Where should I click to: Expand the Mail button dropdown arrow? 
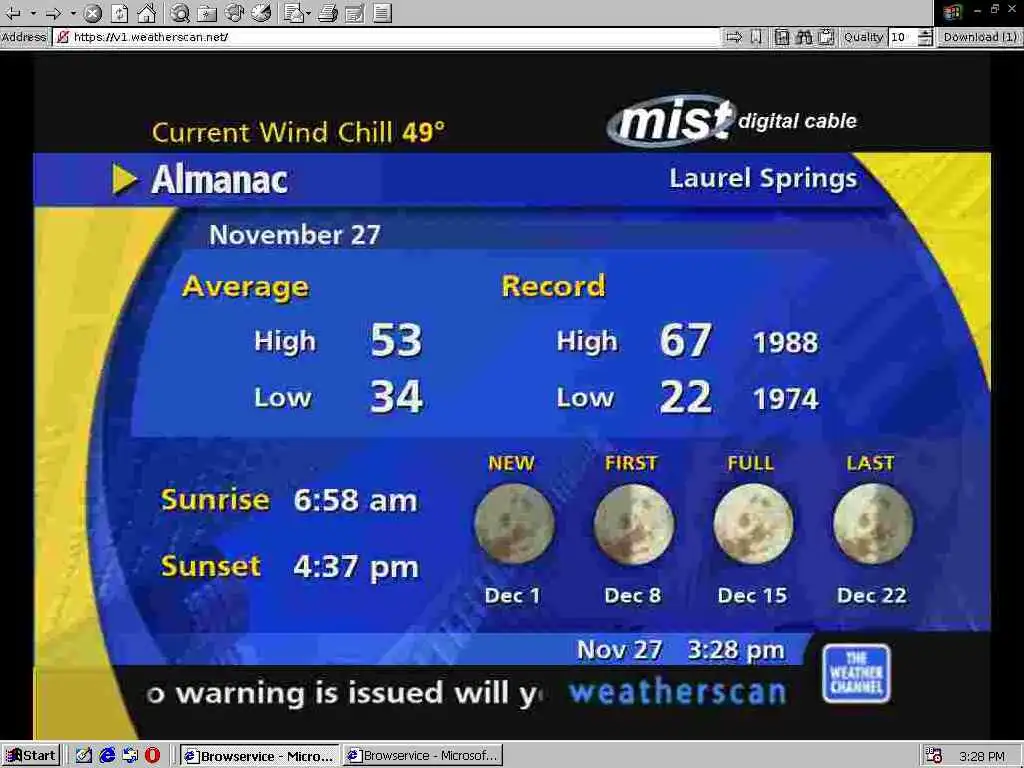pyautogui.click(x=308, y=12)
